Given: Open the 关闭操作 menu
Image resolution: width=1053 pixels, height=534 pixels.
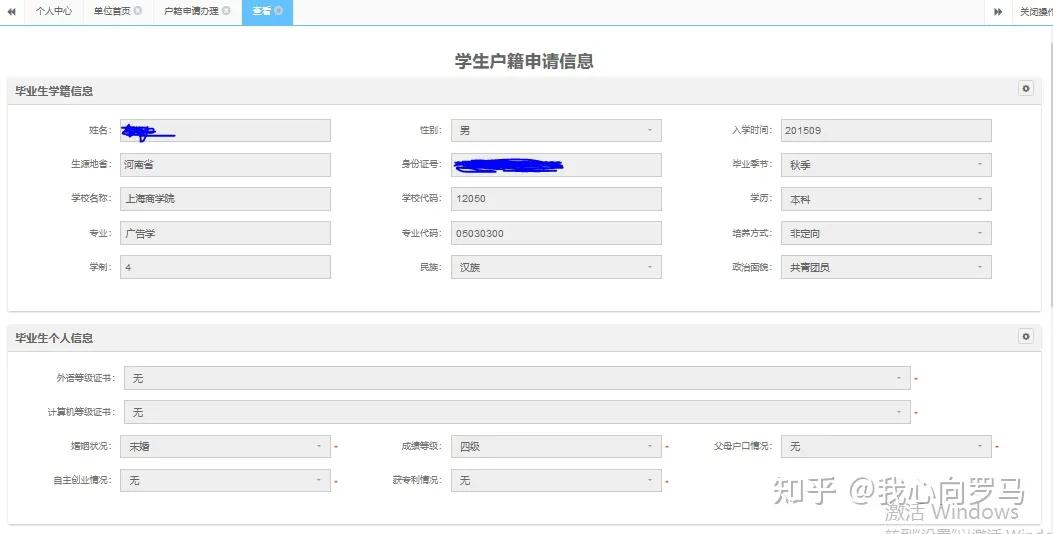Looking at the screenshot, I should pos(1036,11).
